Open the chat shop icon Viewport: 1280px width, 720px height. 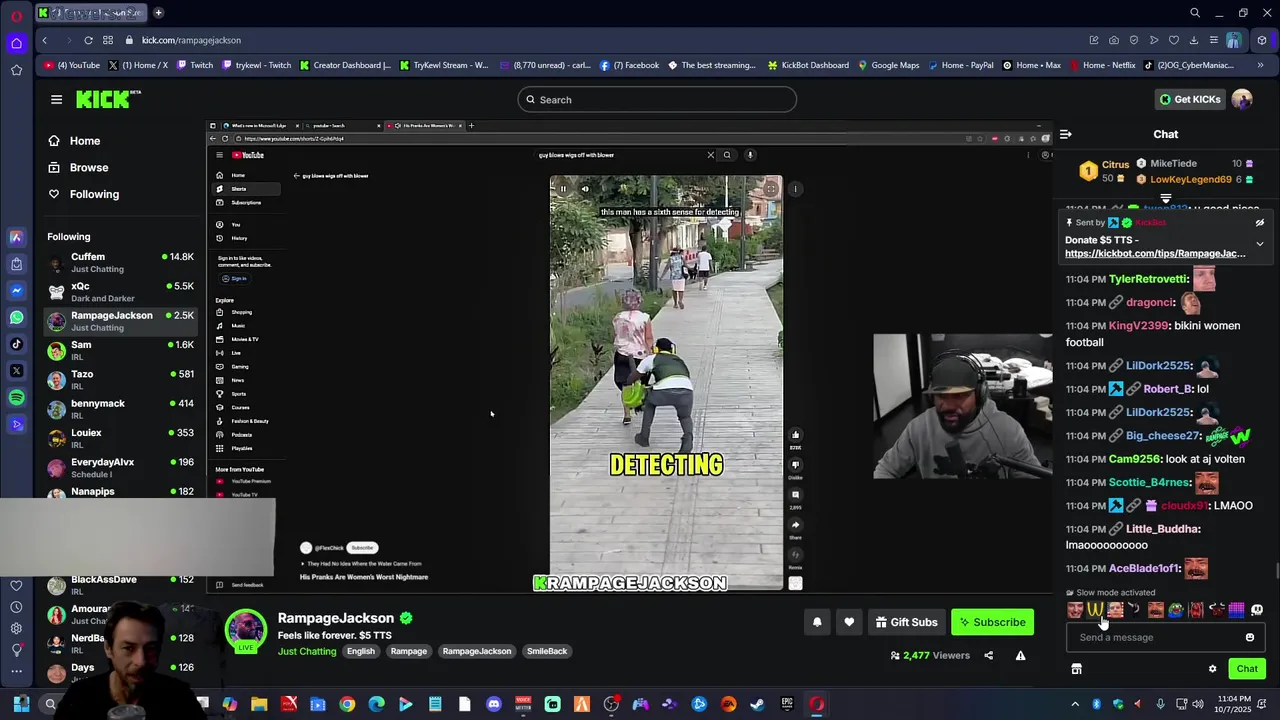1076,669
